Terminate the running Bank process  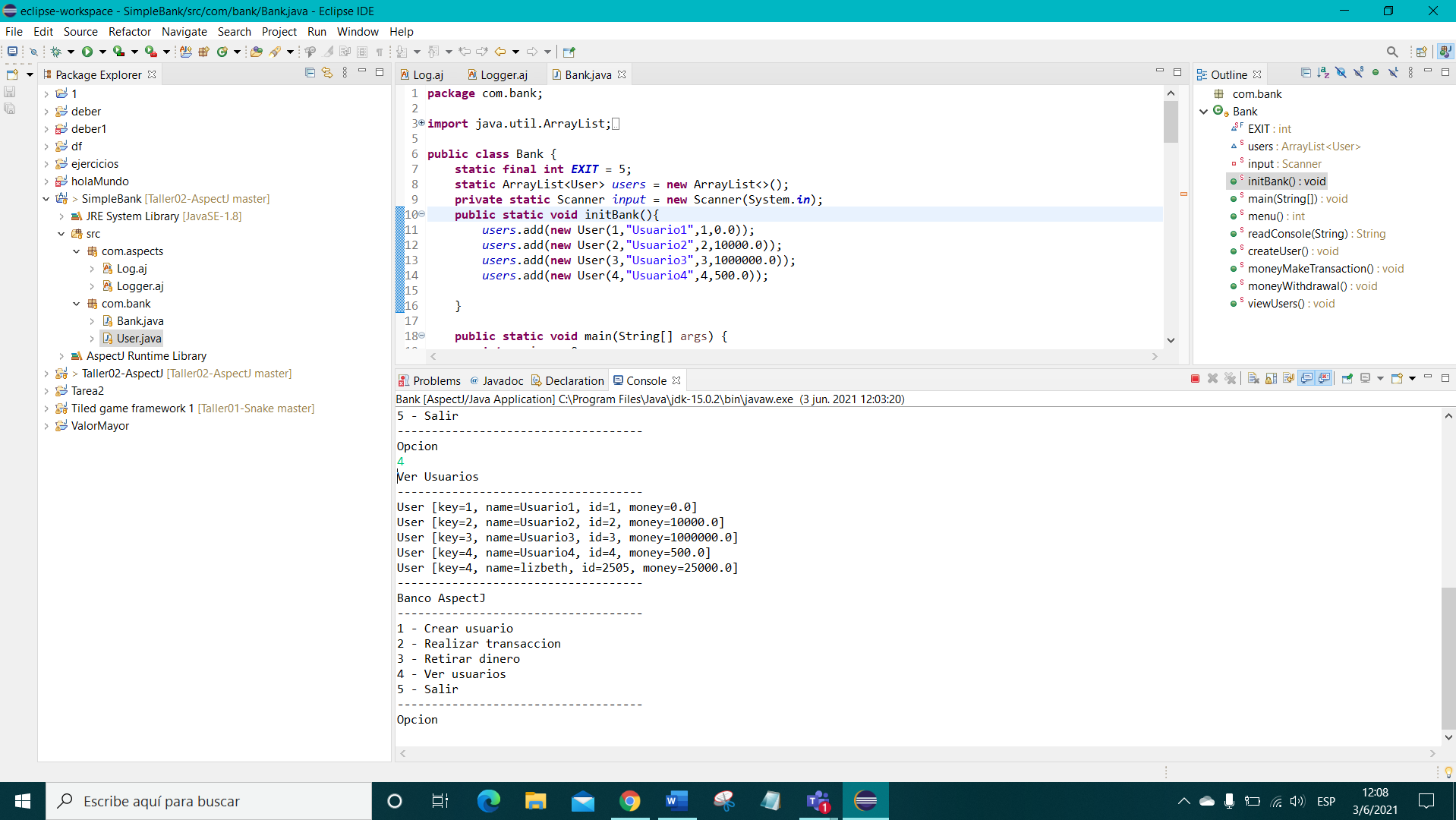[1196, 377]
